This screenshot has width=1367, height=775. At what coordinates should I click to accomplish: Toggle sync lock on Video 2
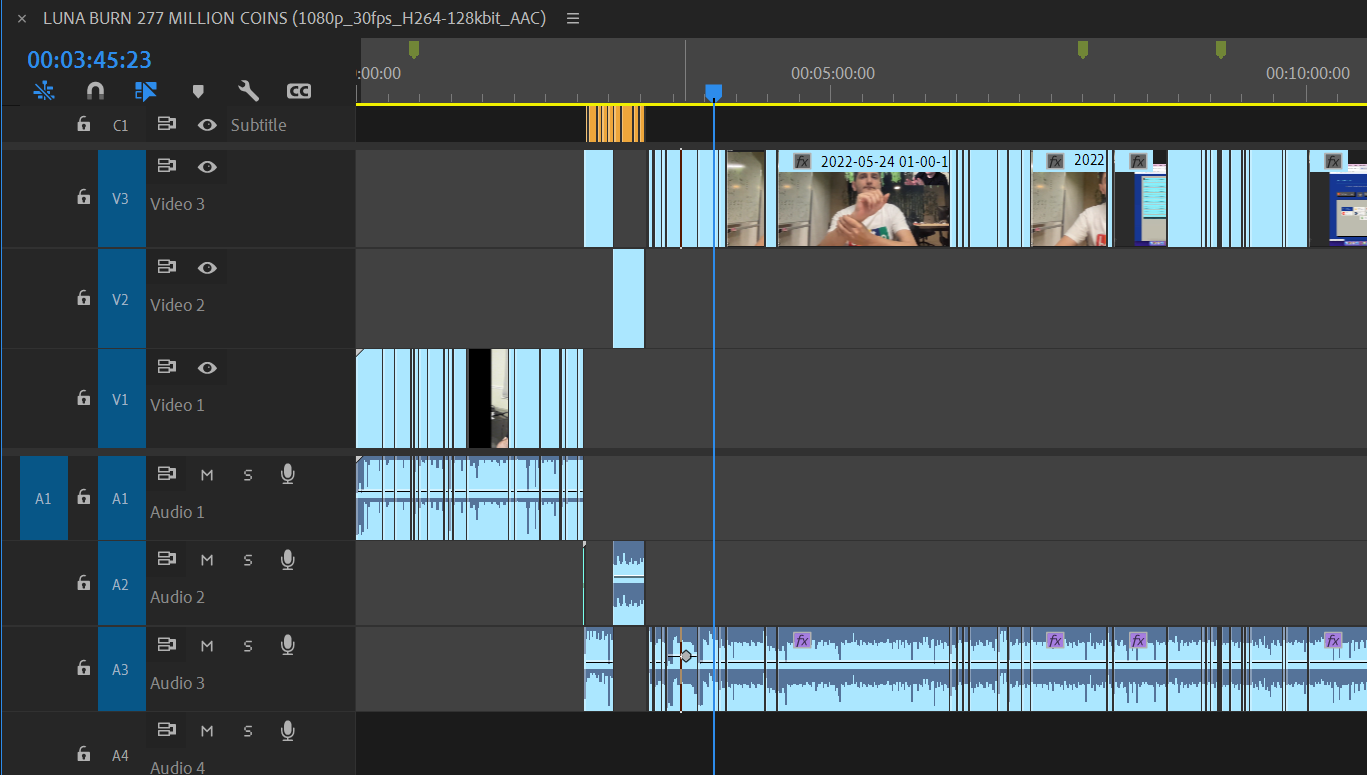[167, 268]
